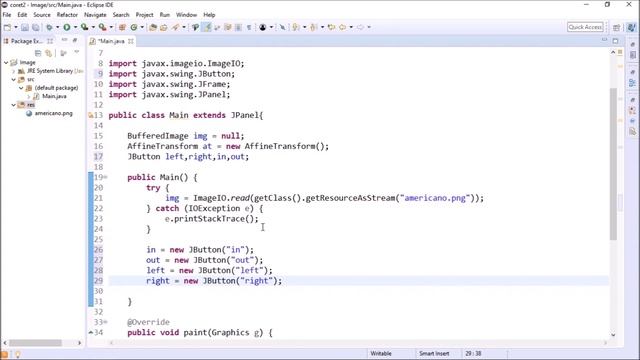The width and height of the screenshot is (640, 360).
Task: Click the Back navigation arrow
Action: (342, 27)
